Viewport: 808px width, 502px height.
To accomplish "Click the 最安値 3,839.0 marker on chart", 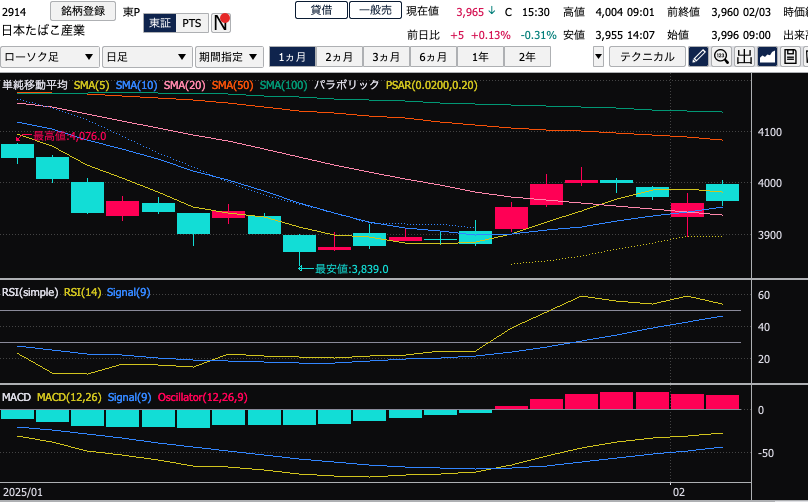I will [346, 268].
